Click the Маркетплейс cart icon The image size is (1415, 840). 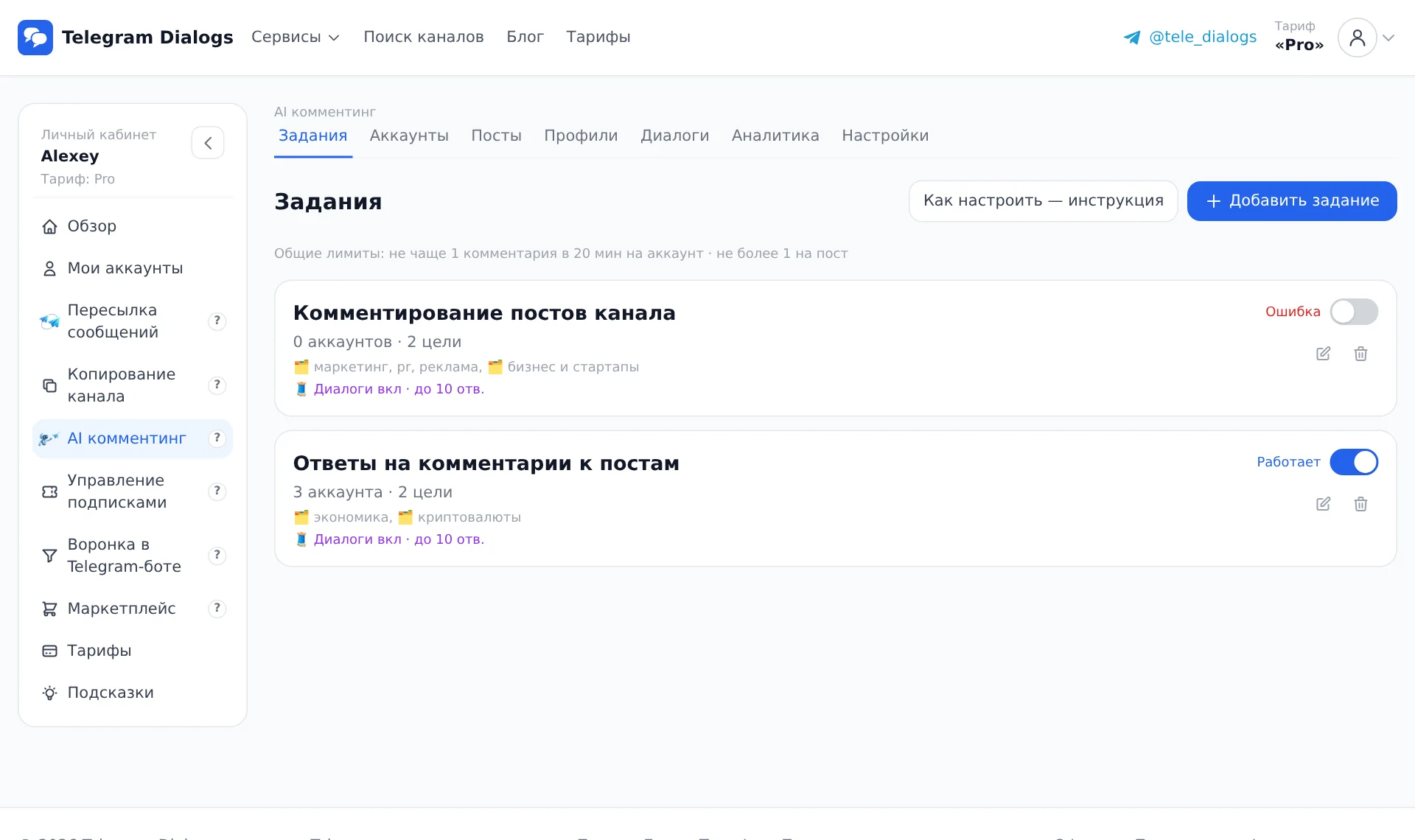tap(49, 609)
